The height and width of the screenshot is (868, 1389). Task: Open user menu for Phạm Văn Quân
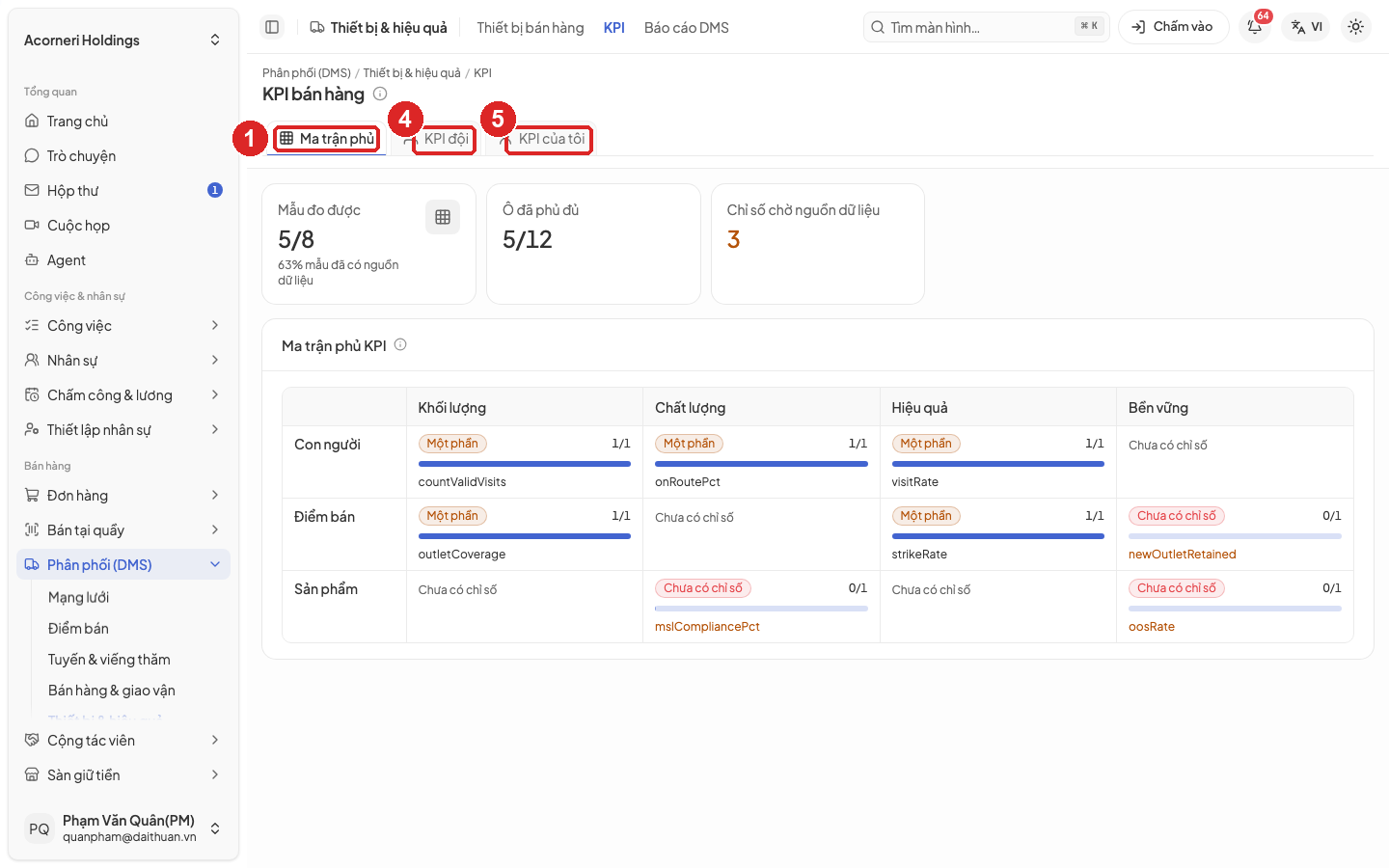click(x=123, y=828)
